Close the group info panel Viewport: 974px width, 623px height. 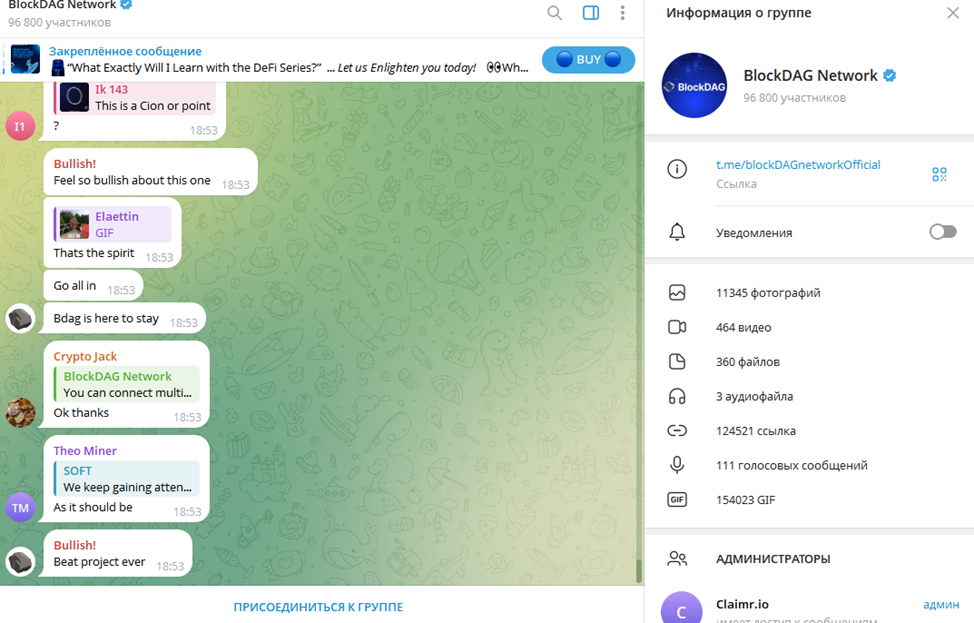(x=953, y=13)
